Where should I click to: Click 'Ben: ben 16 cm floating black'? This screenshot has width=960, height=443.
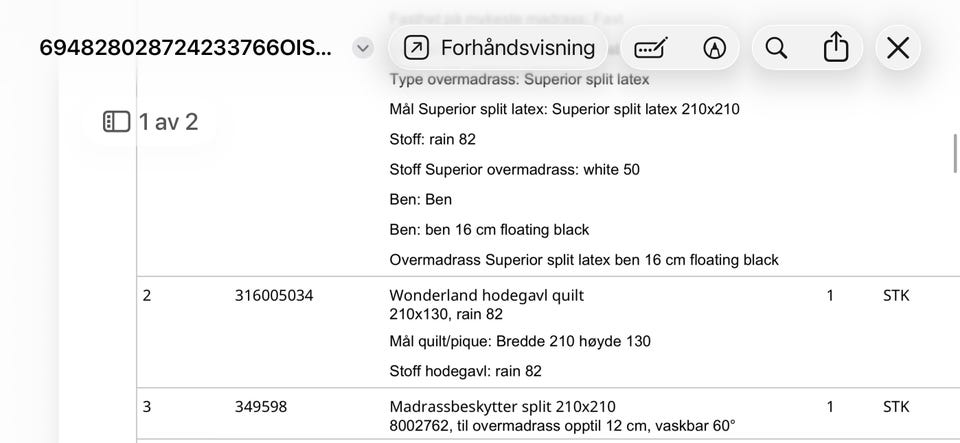click(489, 230)
